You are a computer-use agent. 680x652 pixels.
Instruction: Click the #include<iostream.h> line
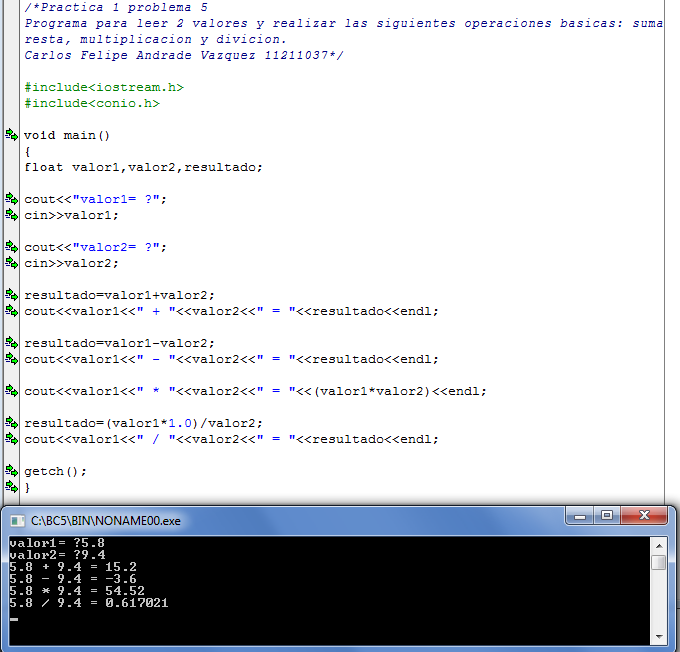coord(104,87)
